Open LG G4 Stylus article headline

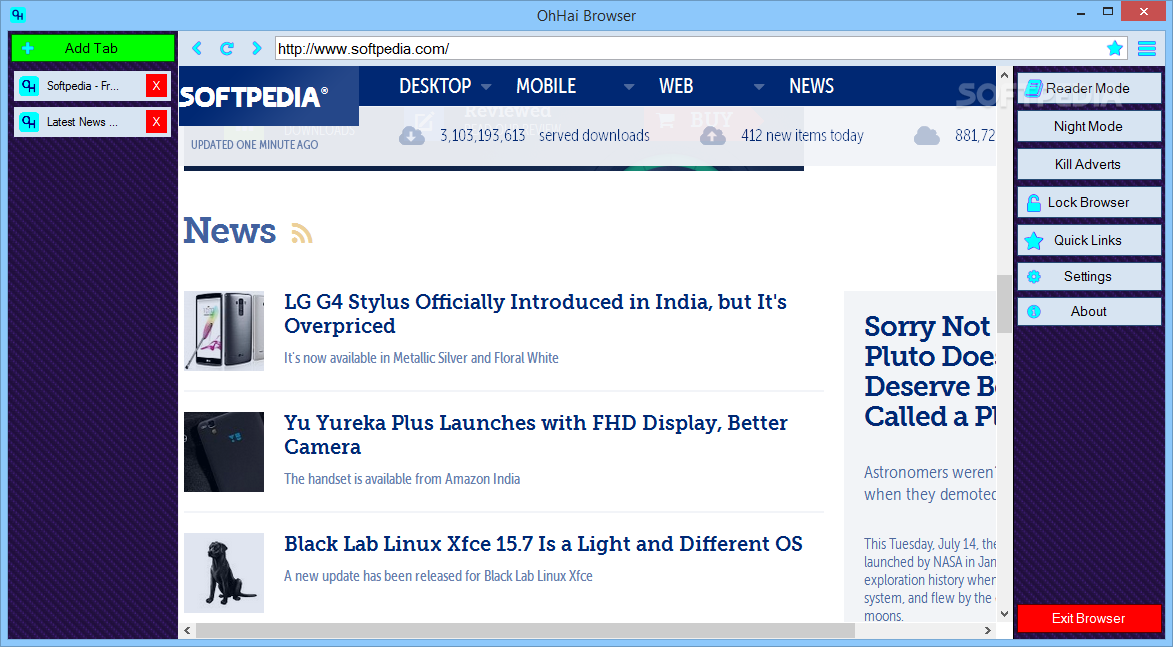pos(536,313)
